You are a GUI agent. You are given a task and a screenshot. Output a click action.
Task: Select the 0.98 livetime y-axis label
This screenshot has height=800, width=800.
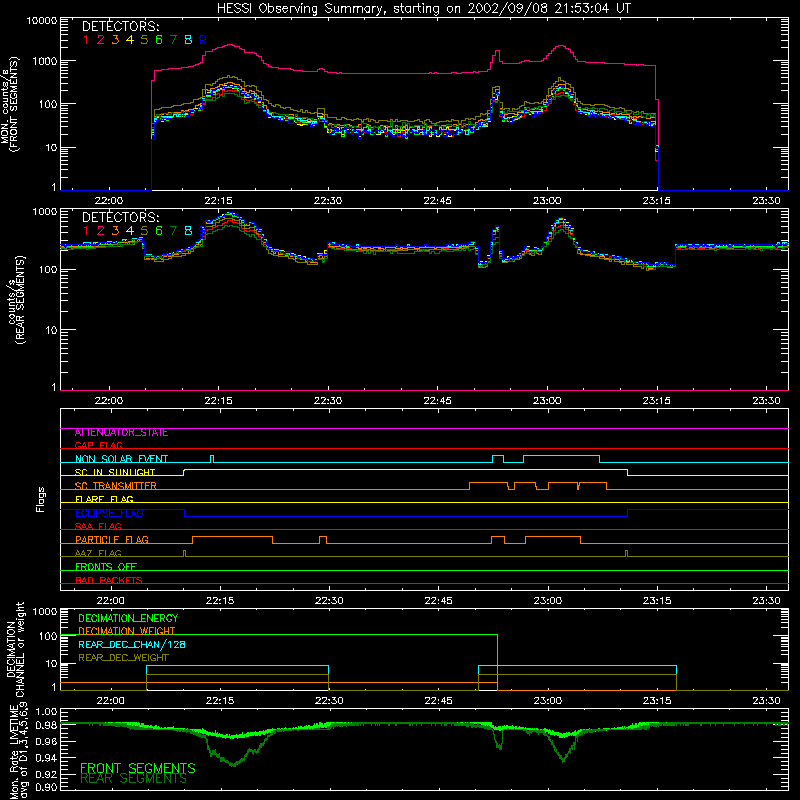tap(46, 726)
